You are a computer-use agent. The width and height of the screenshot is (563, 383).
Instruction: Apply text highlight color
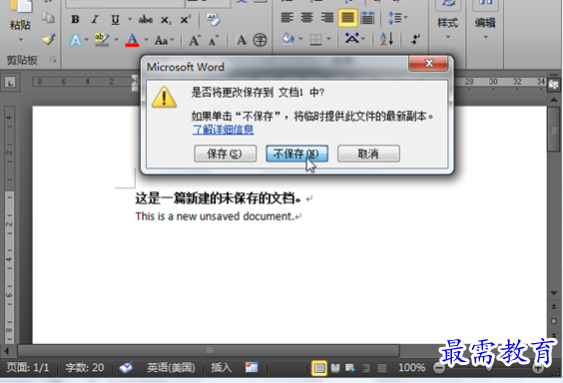click(x=102, y=39)
